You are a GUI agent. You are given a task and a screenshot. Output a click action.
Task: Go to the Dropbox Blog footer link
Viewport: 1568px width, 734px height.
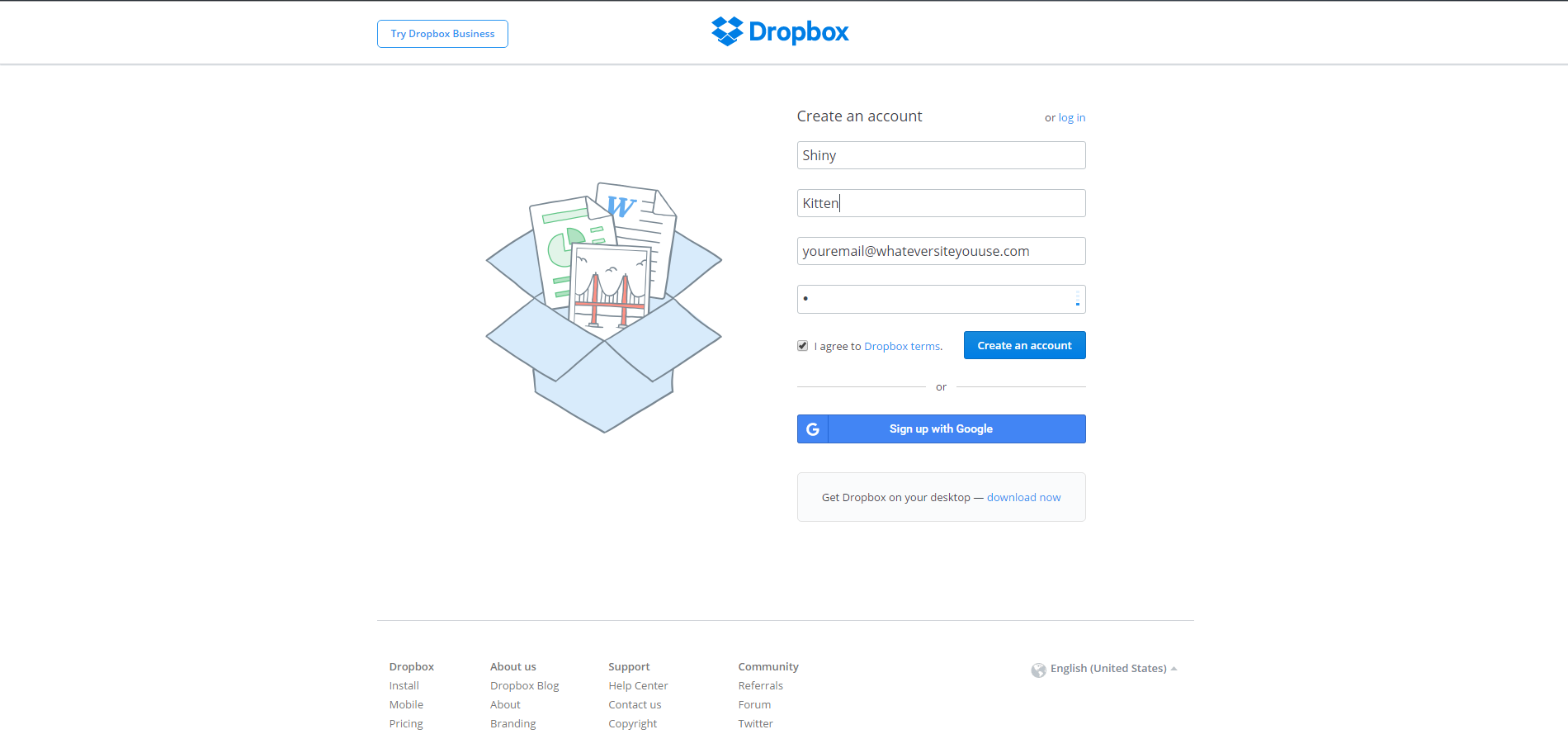[524, 686]
